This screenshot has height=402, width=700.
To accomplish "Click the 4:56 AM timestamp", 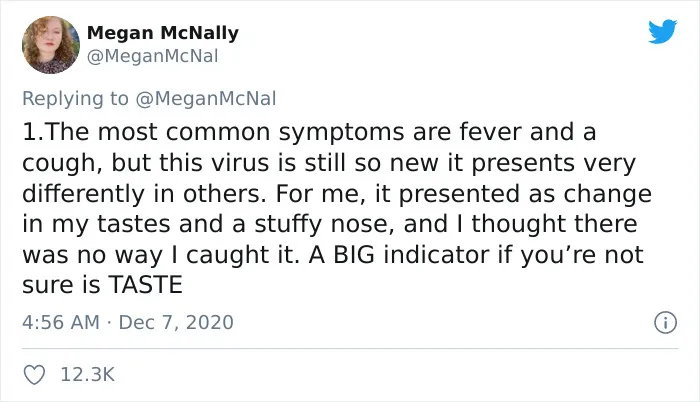I will pyautogui.click(x=61, y=322).
